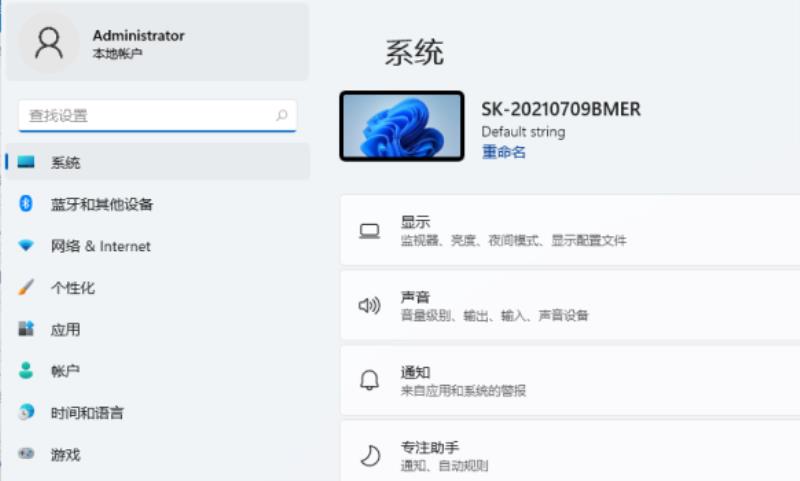Image resolution: width=800 pixels, height=481 pixels.
Task: Go to 个性化 settings
Action: tap(157, 288)
